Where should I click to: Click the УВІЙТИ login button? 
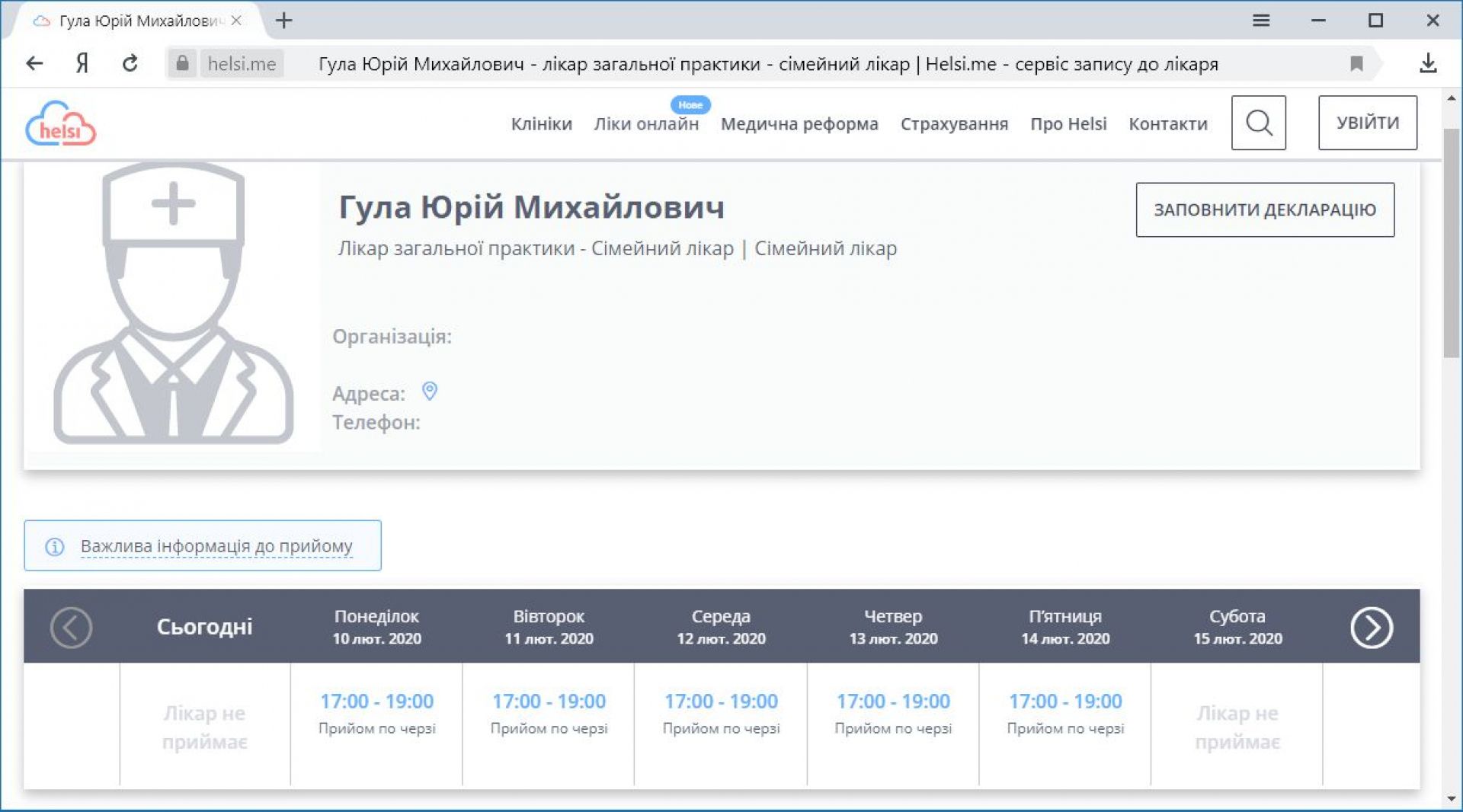[1368, 123]
